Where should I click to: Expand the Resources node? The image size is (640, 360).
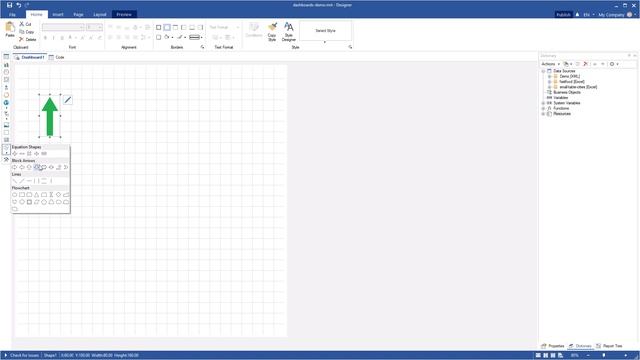coord(543,114)
